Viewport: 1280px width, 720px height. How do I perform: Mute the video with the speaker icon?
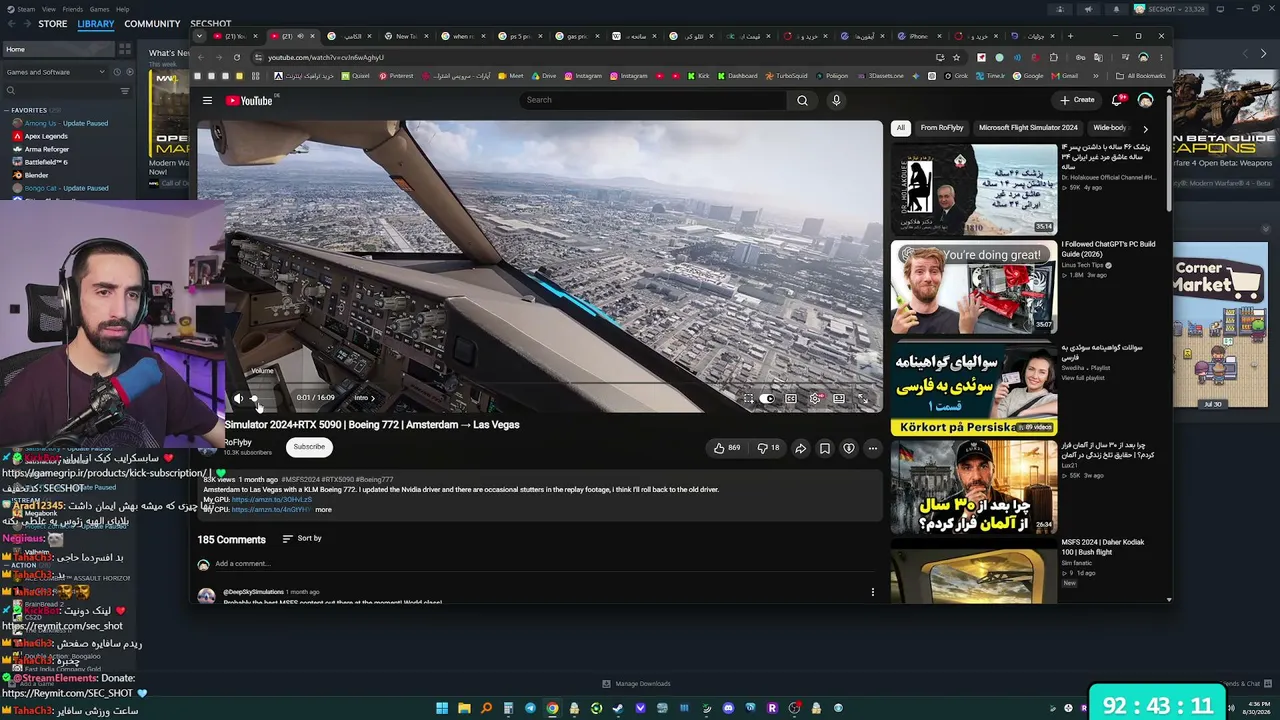coord(238,398)
